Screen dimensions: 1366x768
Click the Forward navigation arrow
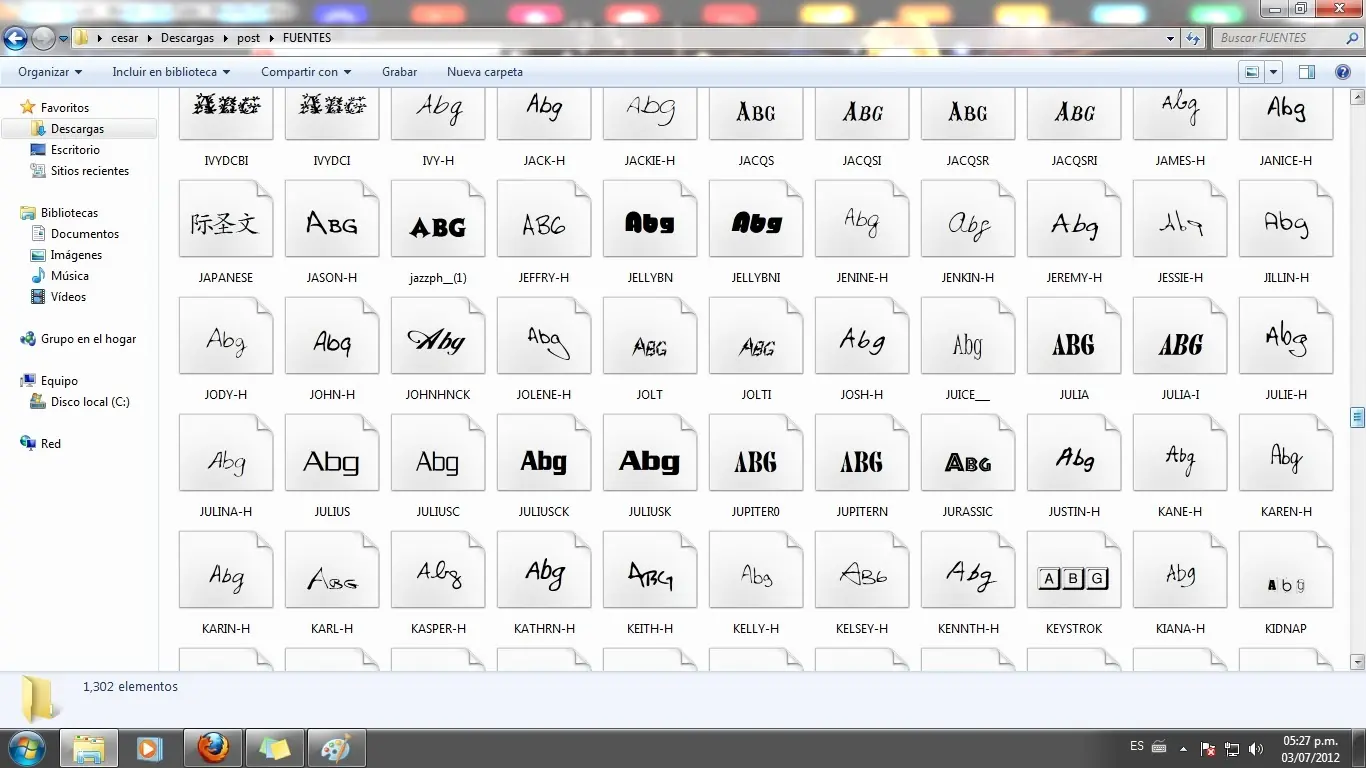coord(43,38)
